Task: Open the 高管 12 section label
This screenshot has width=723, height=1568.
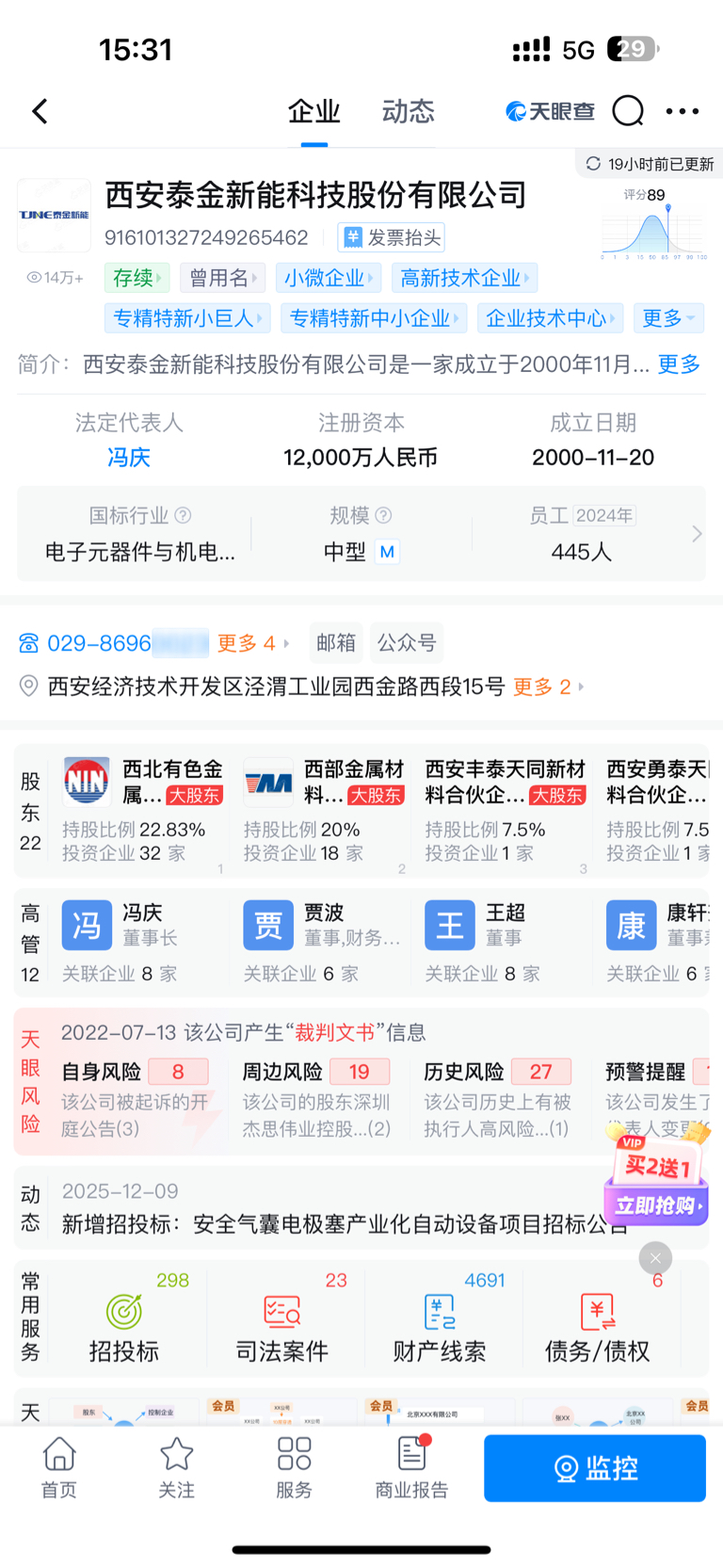Action: [30, 944]
